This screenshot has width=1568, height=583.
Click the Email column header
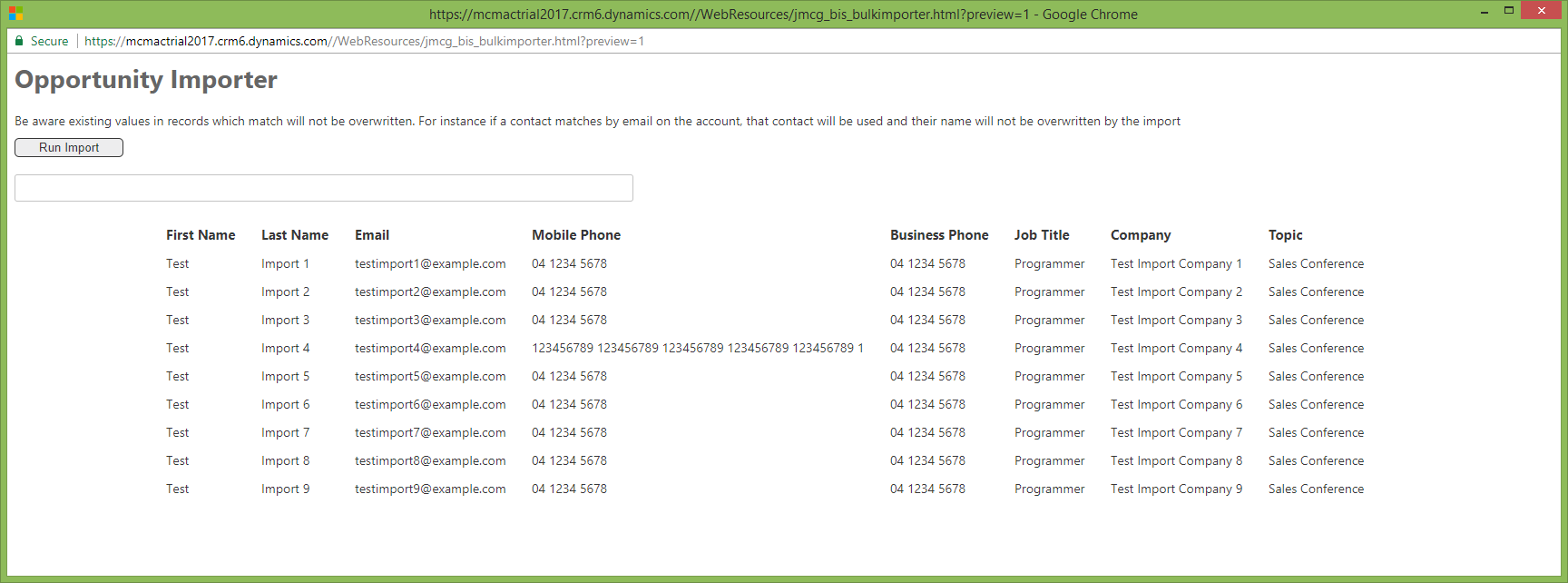(x=372, y=235)
